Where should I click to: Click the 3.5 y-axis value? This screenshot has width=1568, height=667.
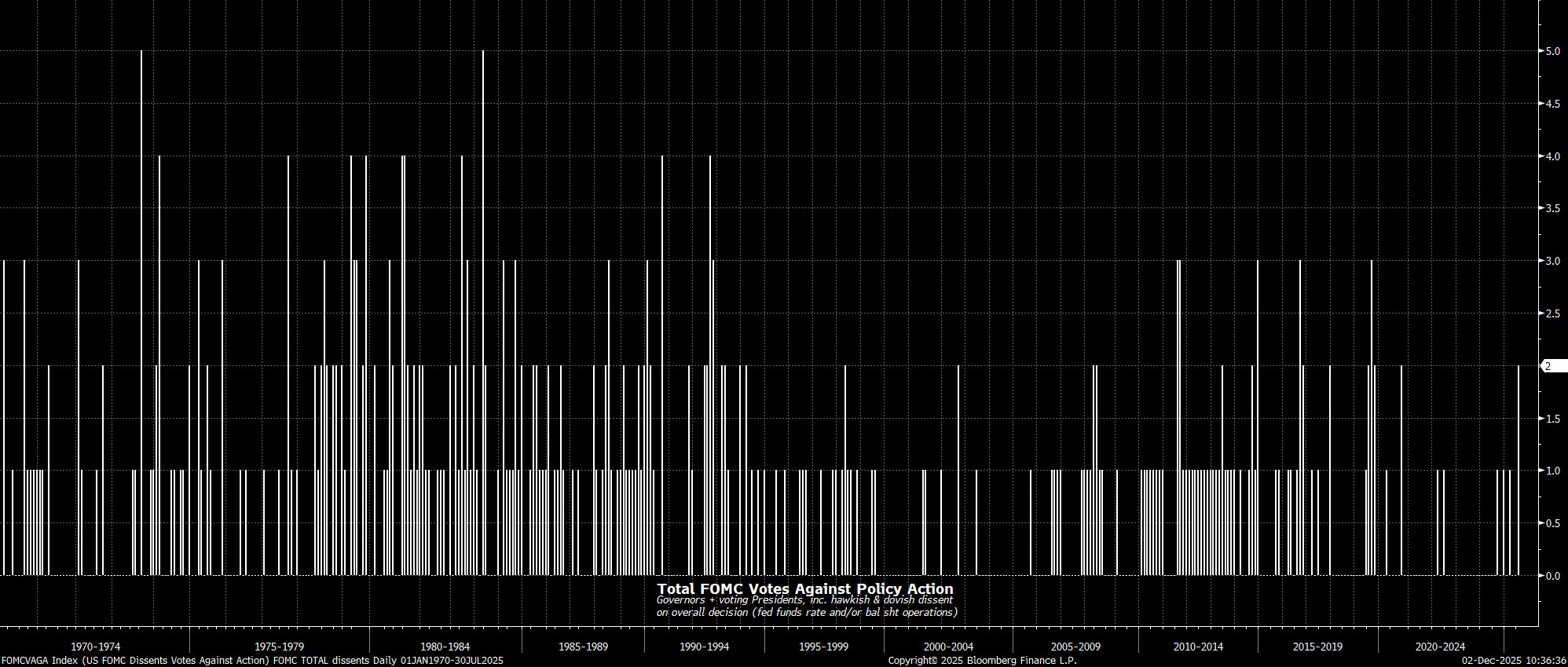1552,209
